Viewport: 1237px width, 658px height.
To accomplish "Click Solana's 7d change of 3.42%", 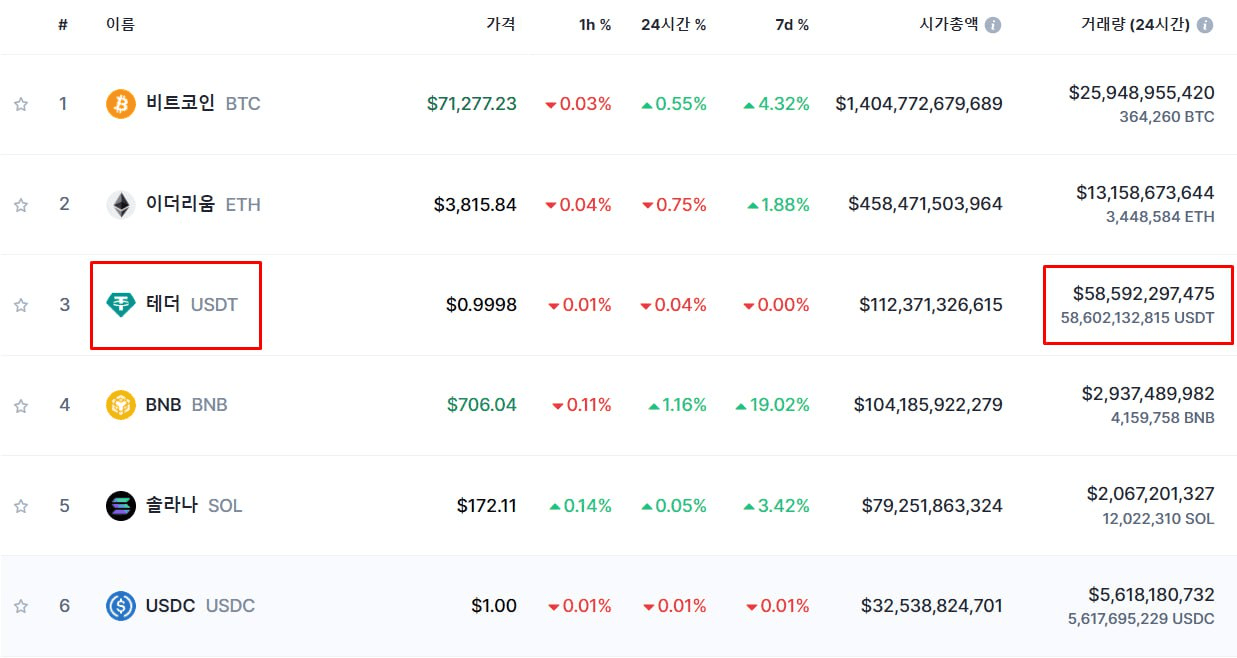I will [x=777, y=506].
